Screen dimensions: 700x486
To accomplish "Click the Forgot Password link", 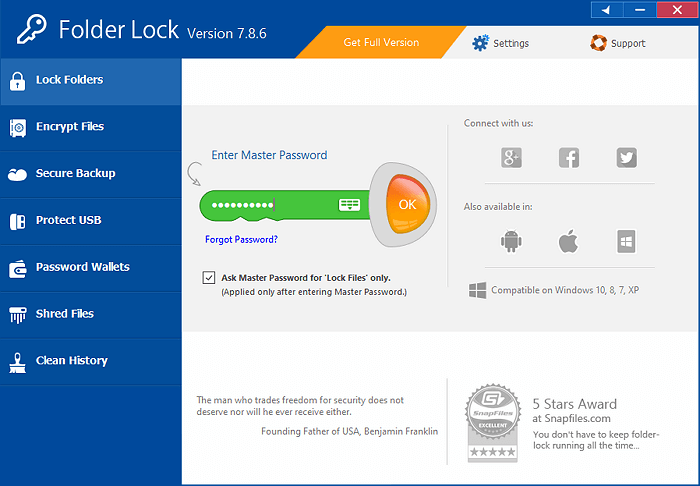I will (241, 240).
